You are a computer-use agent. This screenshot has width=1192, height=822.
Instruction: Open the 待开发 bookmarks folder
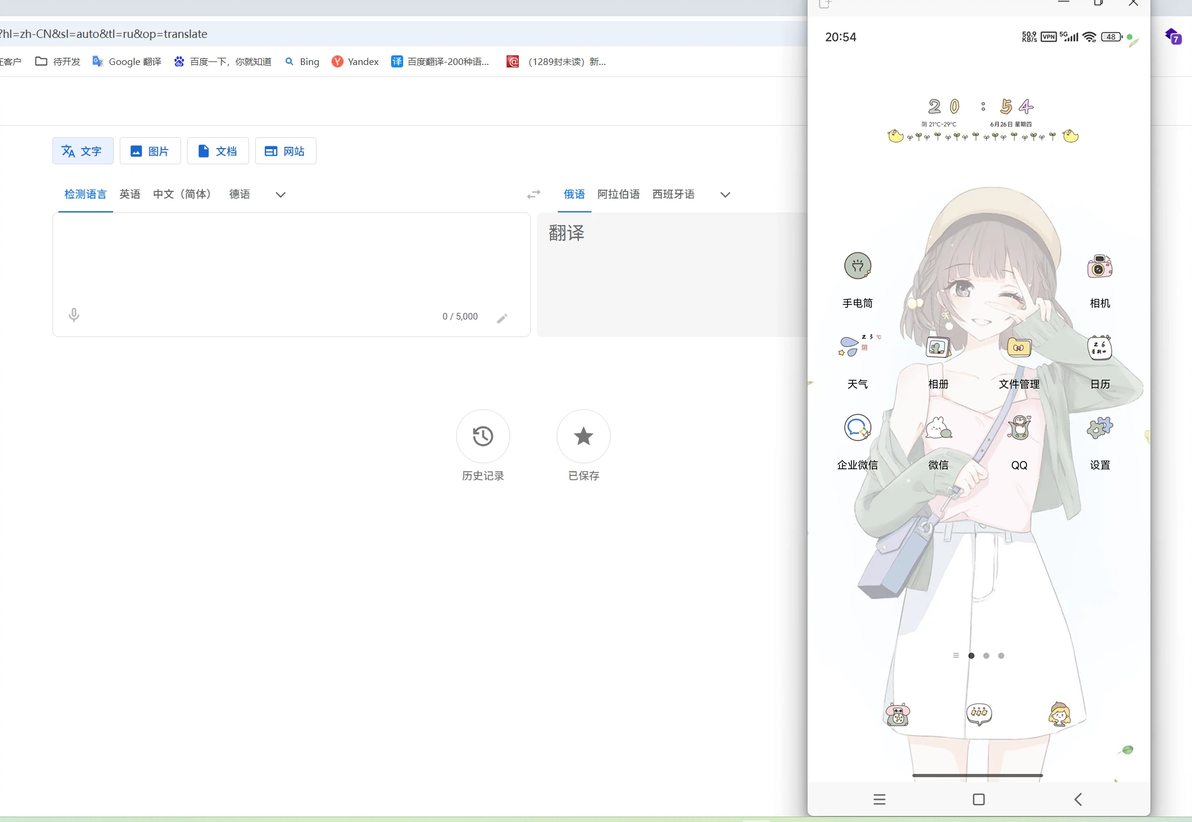[58, 62]
